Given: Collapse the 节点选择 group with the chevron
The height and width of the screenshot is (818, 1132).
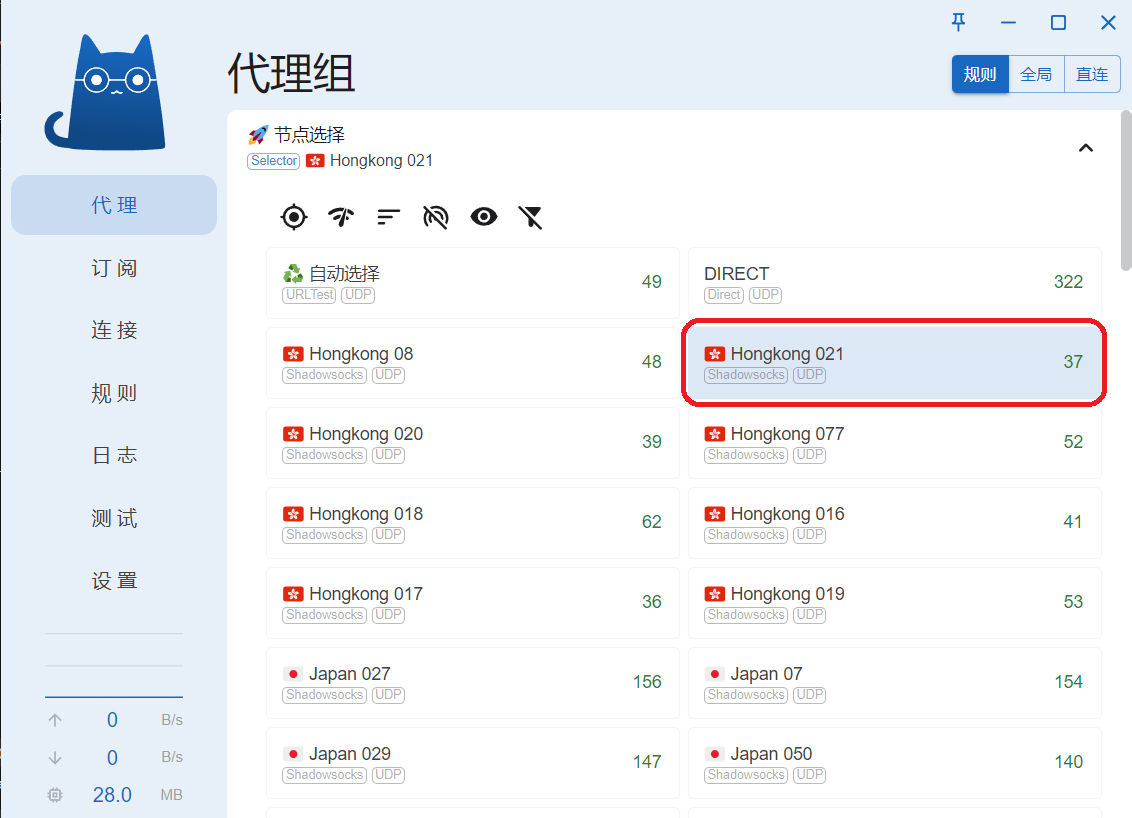Looking at the screenshot, I should point(1086,148).
